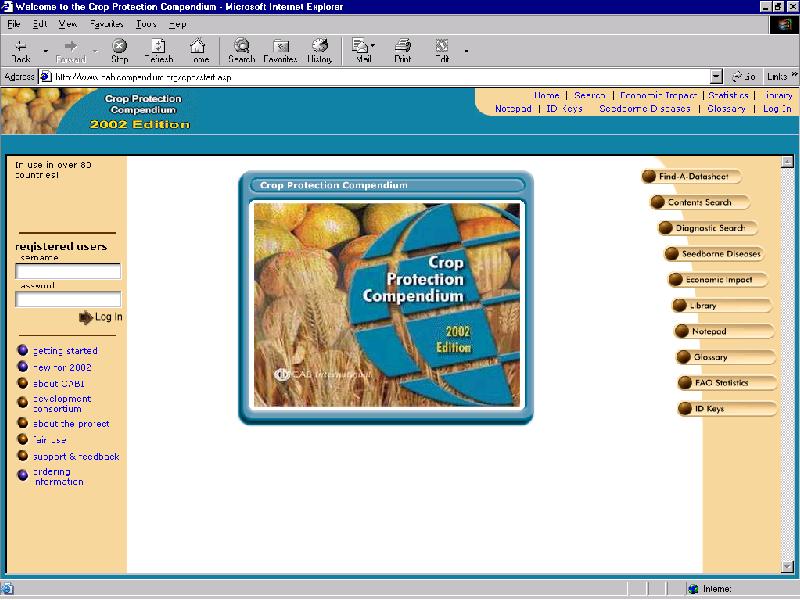The image size is (800, 600).
Task: Open FAO Statistics from the right panel
Action: [728, 383]
